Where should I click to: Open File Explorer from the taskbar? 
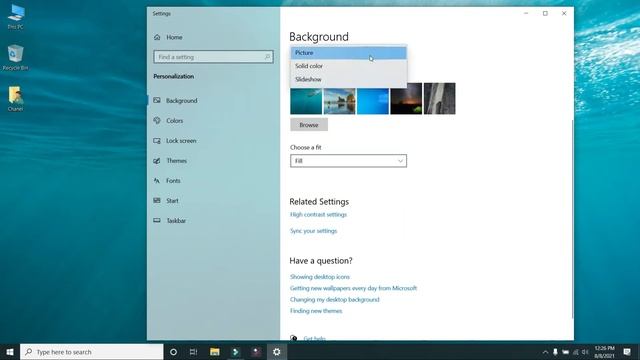[215, 352]
